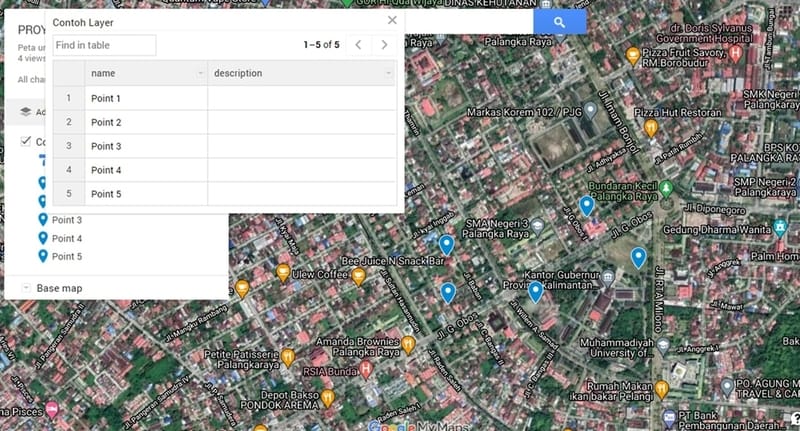
Task: Click the blue search button
Action: coord(560,22)
